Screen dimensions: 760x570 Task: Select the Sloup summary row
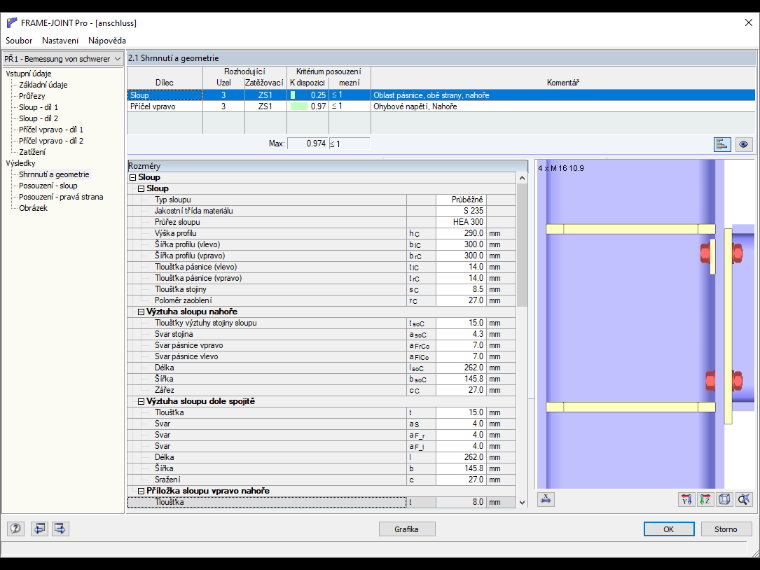click(x=441, y=95)
